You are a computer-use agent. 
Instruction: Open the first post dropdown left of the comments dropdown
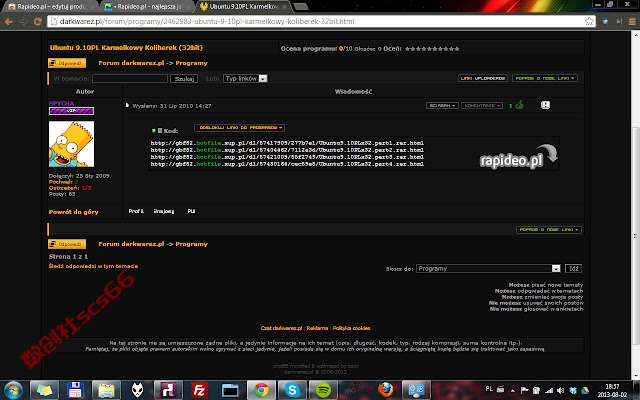(442, 106)
